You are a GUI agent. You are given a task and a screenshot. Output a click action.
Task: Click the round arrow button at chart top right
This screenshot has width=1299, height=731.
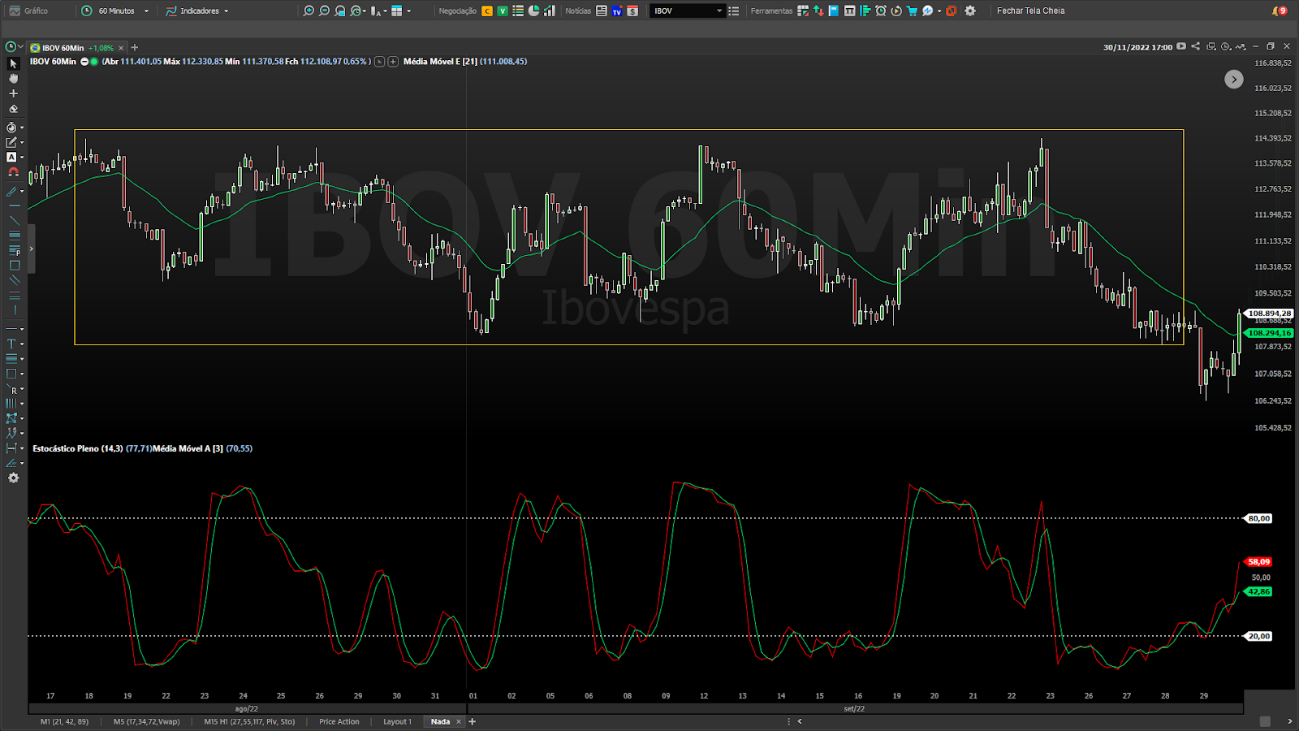pos(1234,79)
